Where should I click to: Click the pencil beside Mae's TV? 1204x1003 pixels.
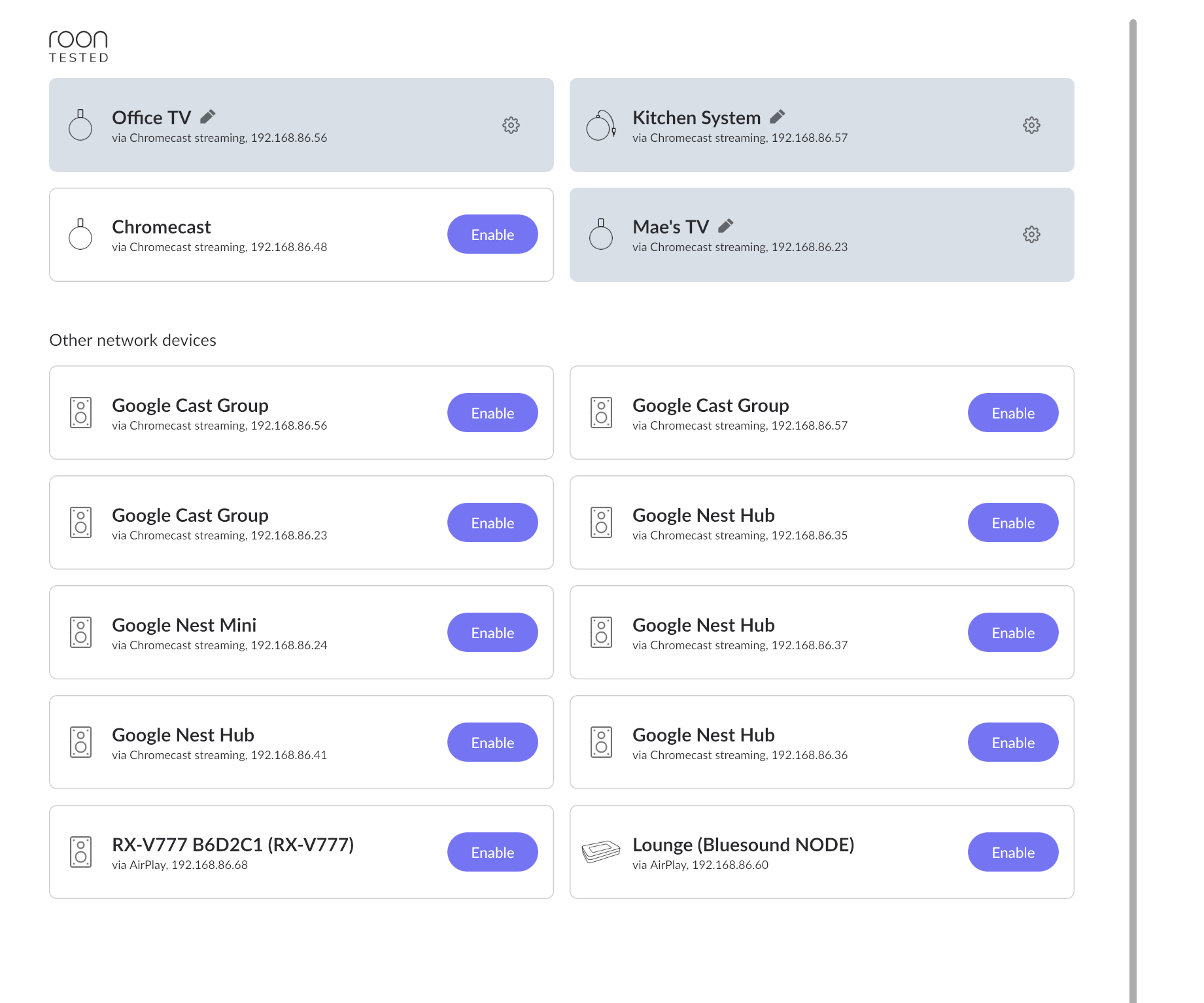726,226
